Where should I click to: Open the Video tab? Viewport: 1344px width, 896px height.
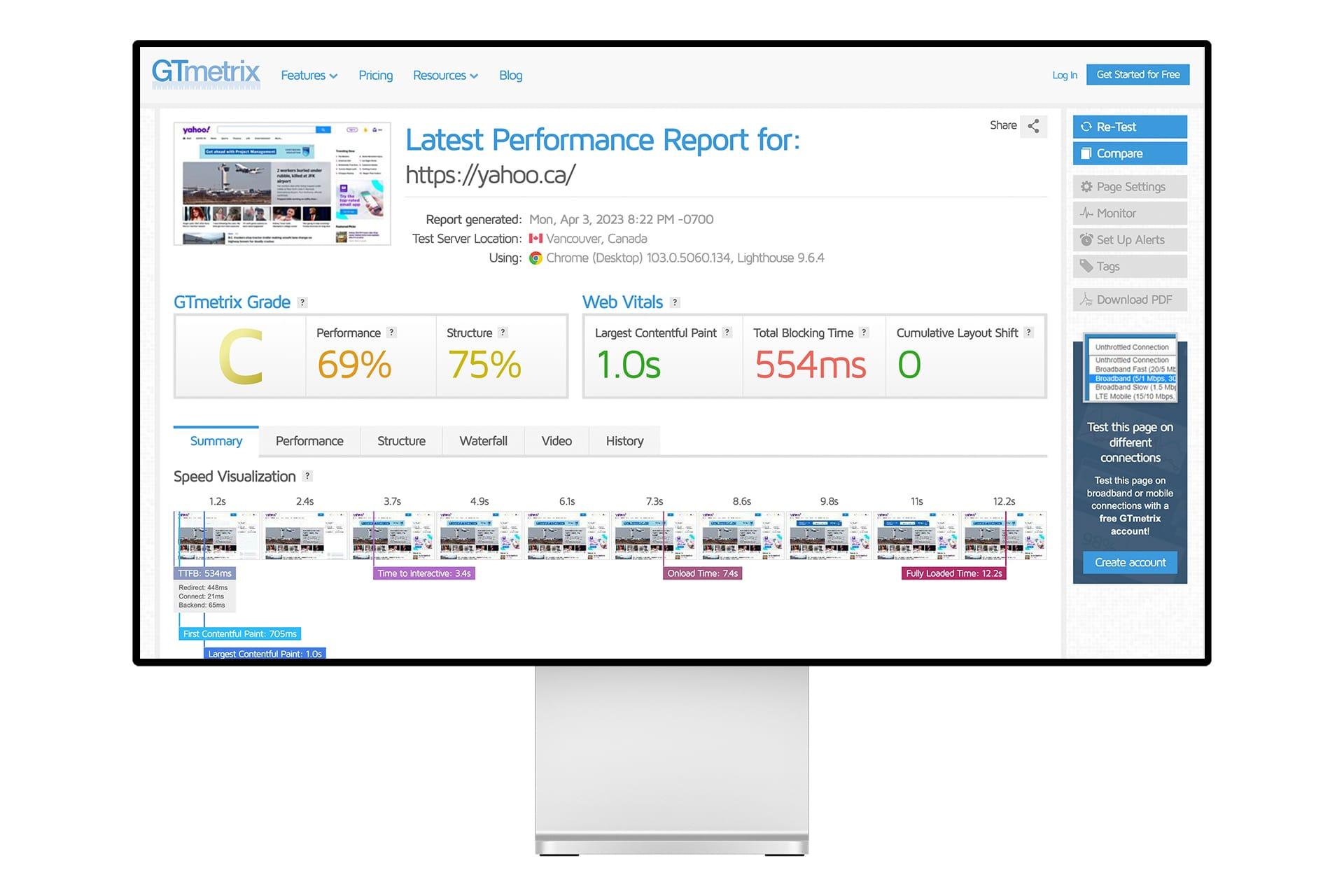pyautogui.click(x=556, y=441)
